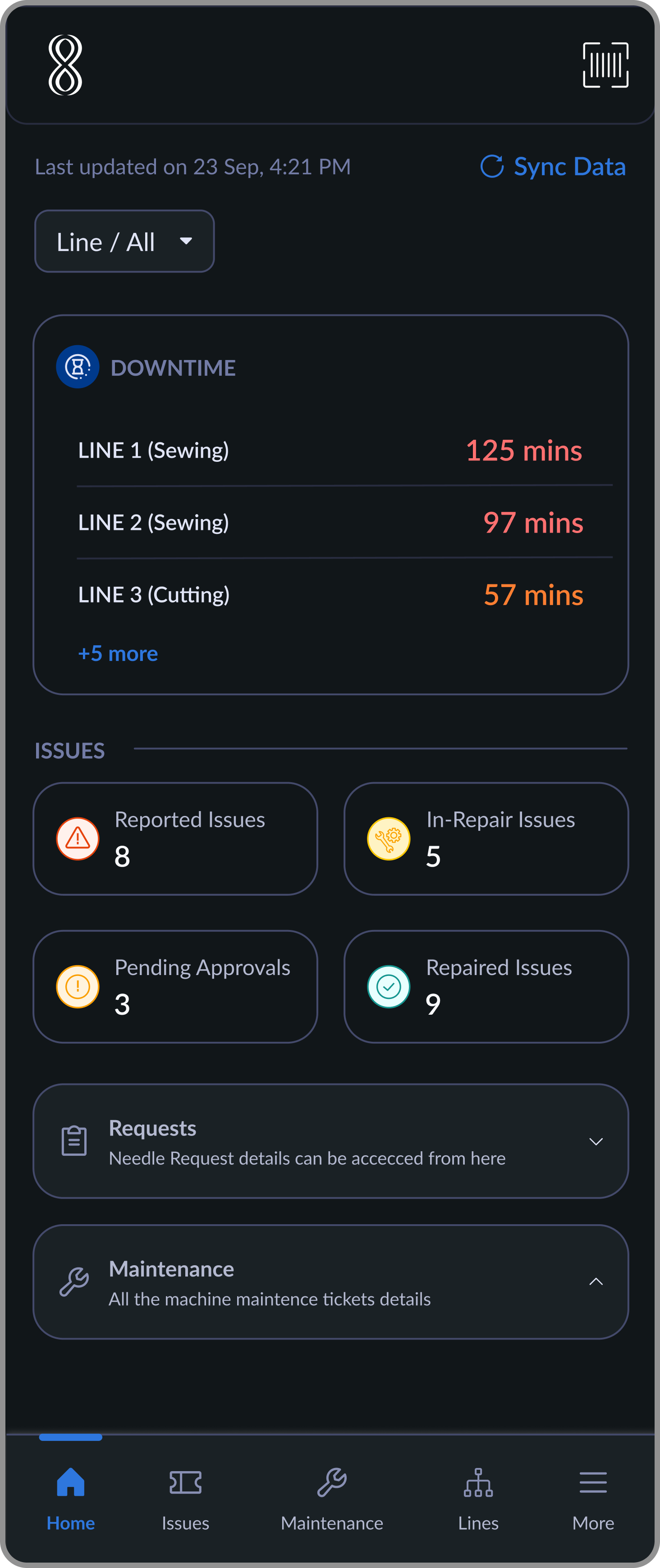This screenshot has height=1568, width=660.
Task: Collapse the Maintenance section chevron
Action: pyautogui.click(x=596, y=1281)
